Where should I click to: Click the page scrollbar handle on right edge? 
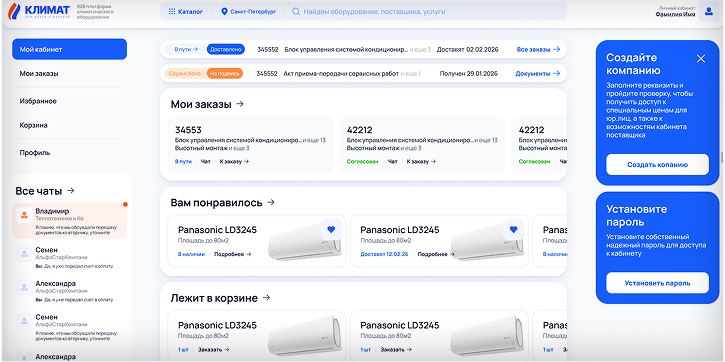pyautogui.click(x=722, y=157)
